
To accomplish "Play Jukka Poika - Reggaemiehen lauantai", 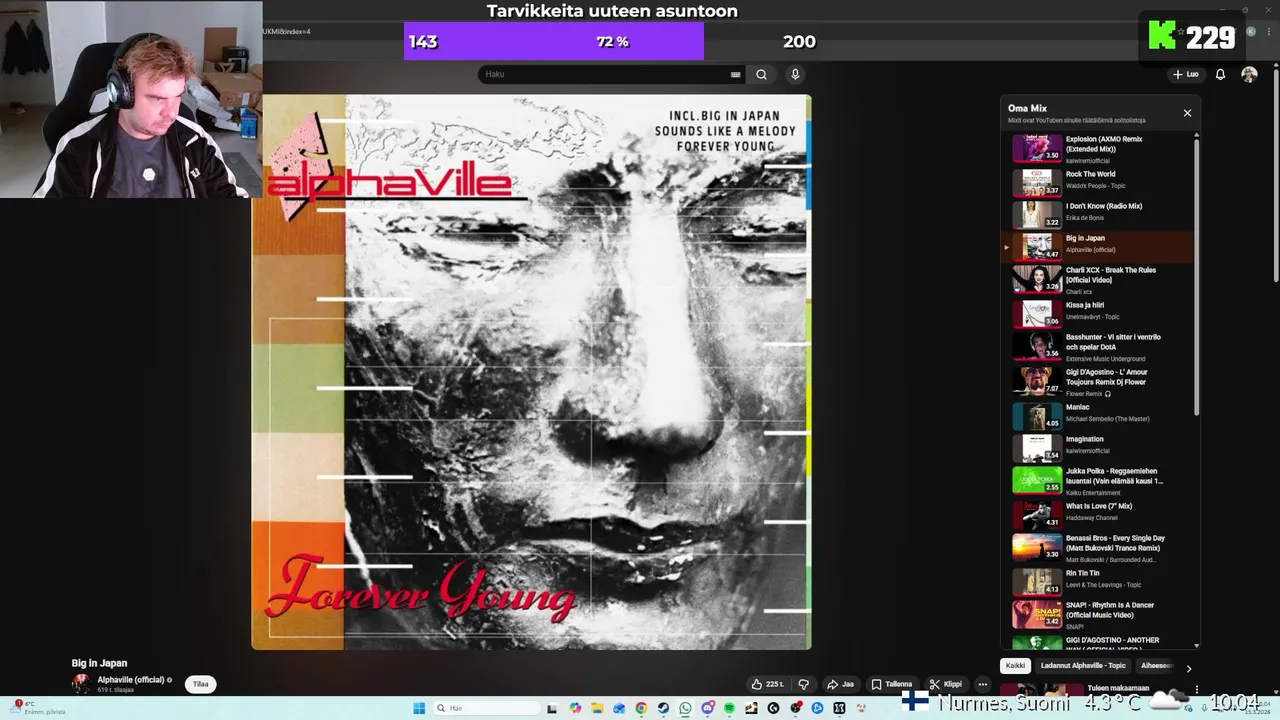I will 1098,480.
